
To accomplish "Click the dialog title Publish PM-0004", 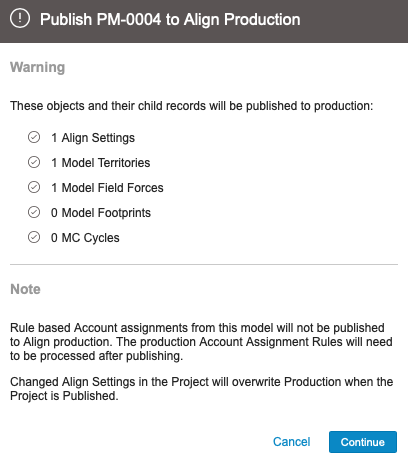I will 170,19.
